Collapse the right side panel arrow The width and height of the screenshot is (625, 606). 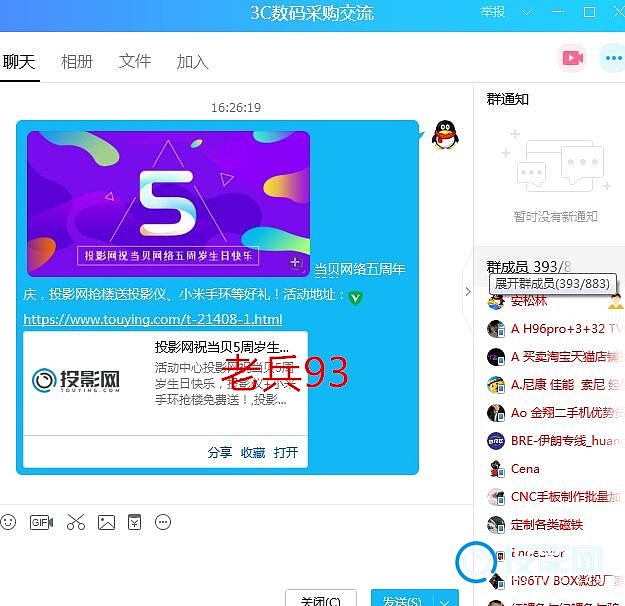pos(468,292)
